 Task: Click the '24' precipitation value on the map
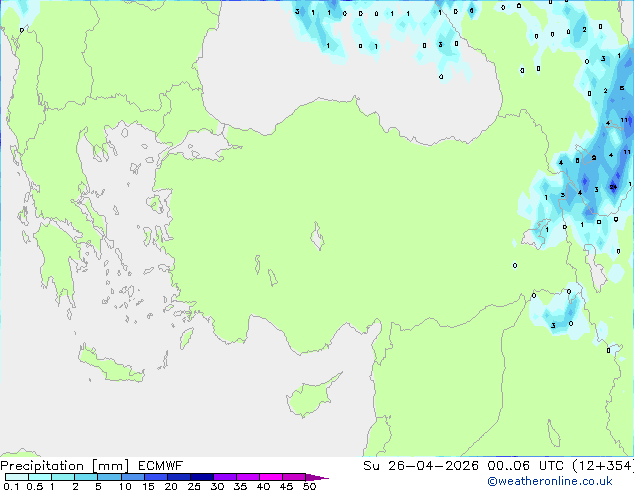pos(613,187)
